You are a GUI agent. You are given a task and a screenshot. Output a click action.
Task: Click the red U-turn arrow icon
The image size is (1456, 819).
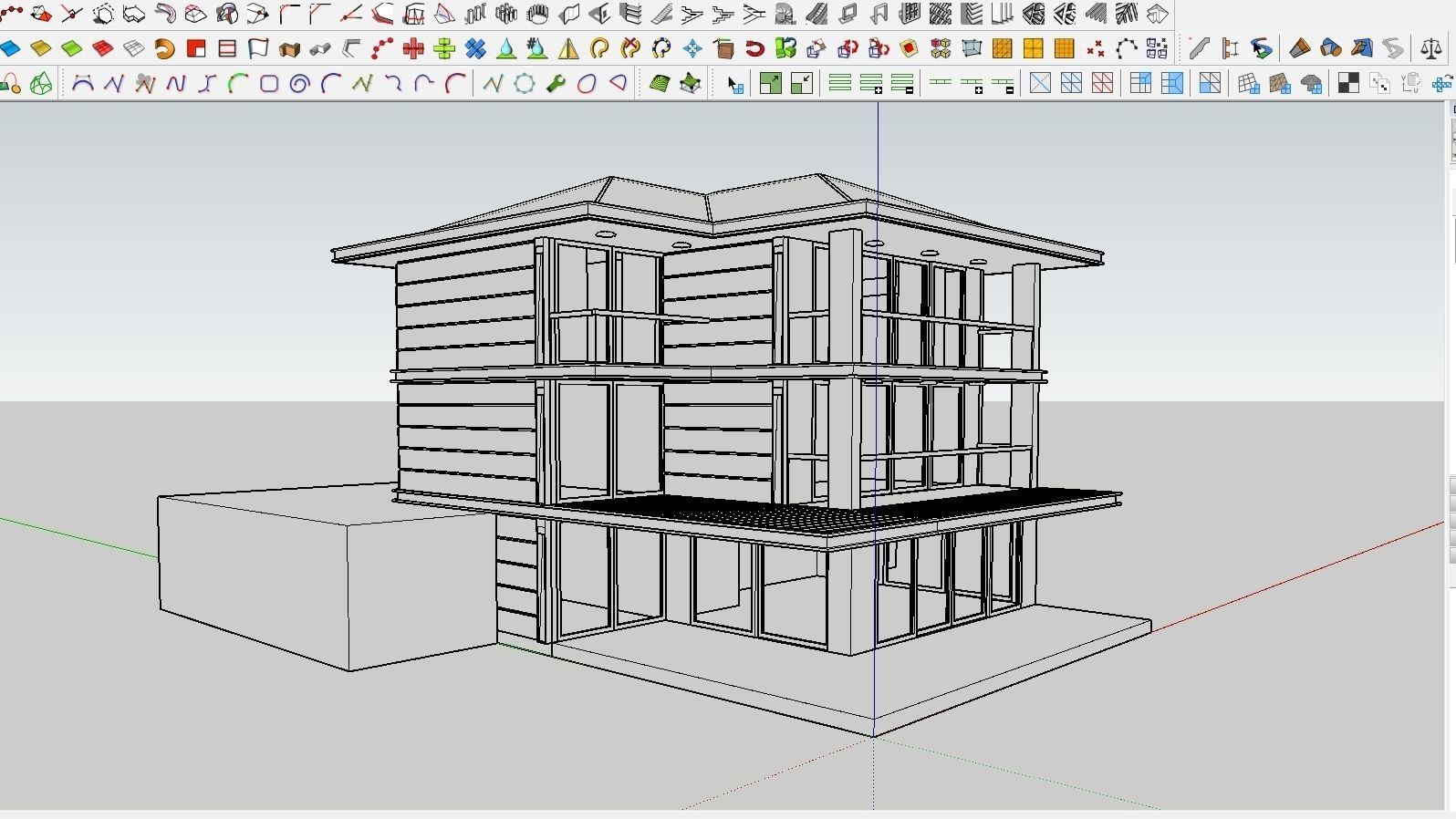[754, 48]
